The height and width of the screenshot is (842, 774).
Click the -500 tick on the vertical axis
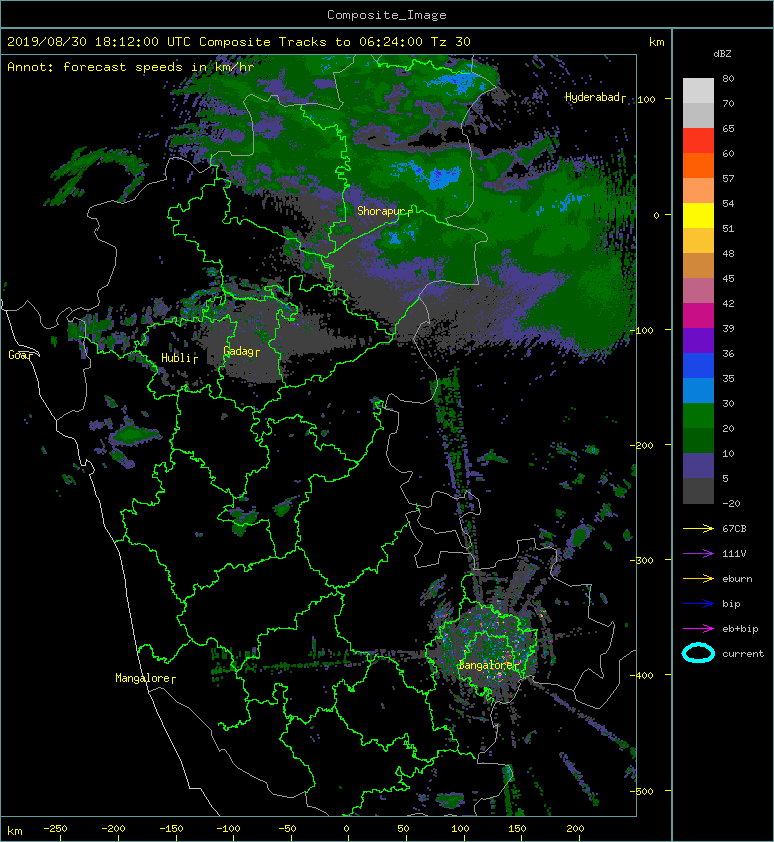(642, 792)
